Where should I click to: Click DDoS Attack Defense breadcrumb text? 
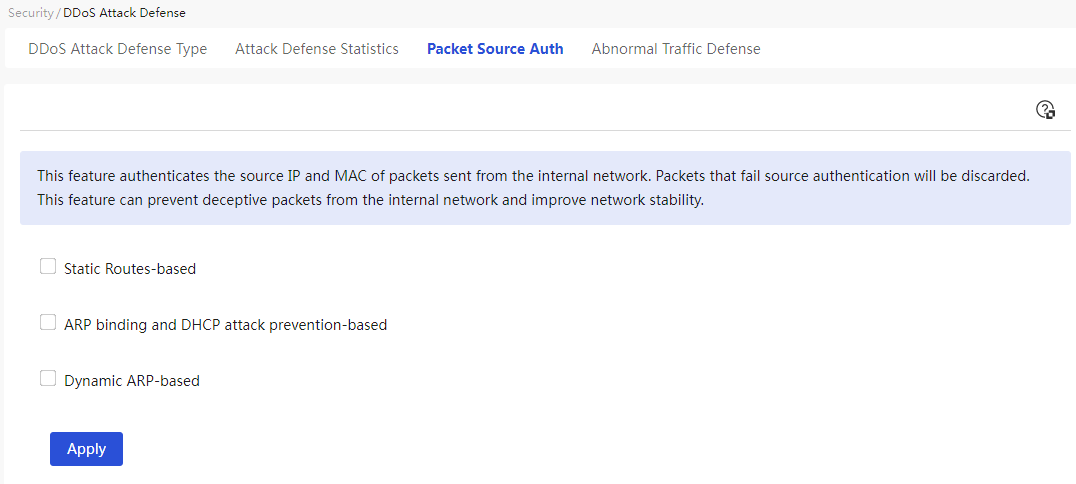(x=124, y=13)
